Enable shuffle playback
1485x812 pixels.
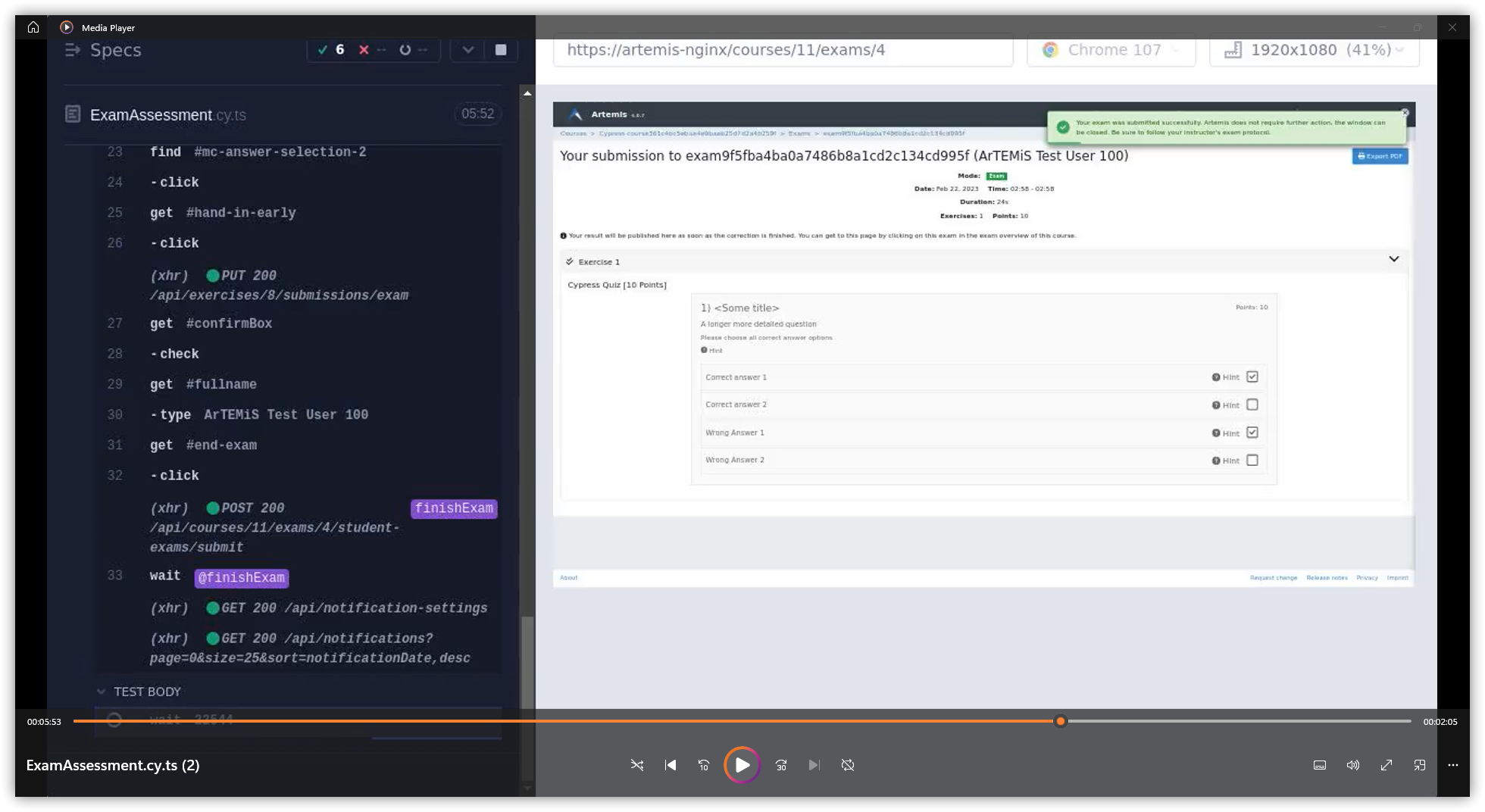(637, 765)
